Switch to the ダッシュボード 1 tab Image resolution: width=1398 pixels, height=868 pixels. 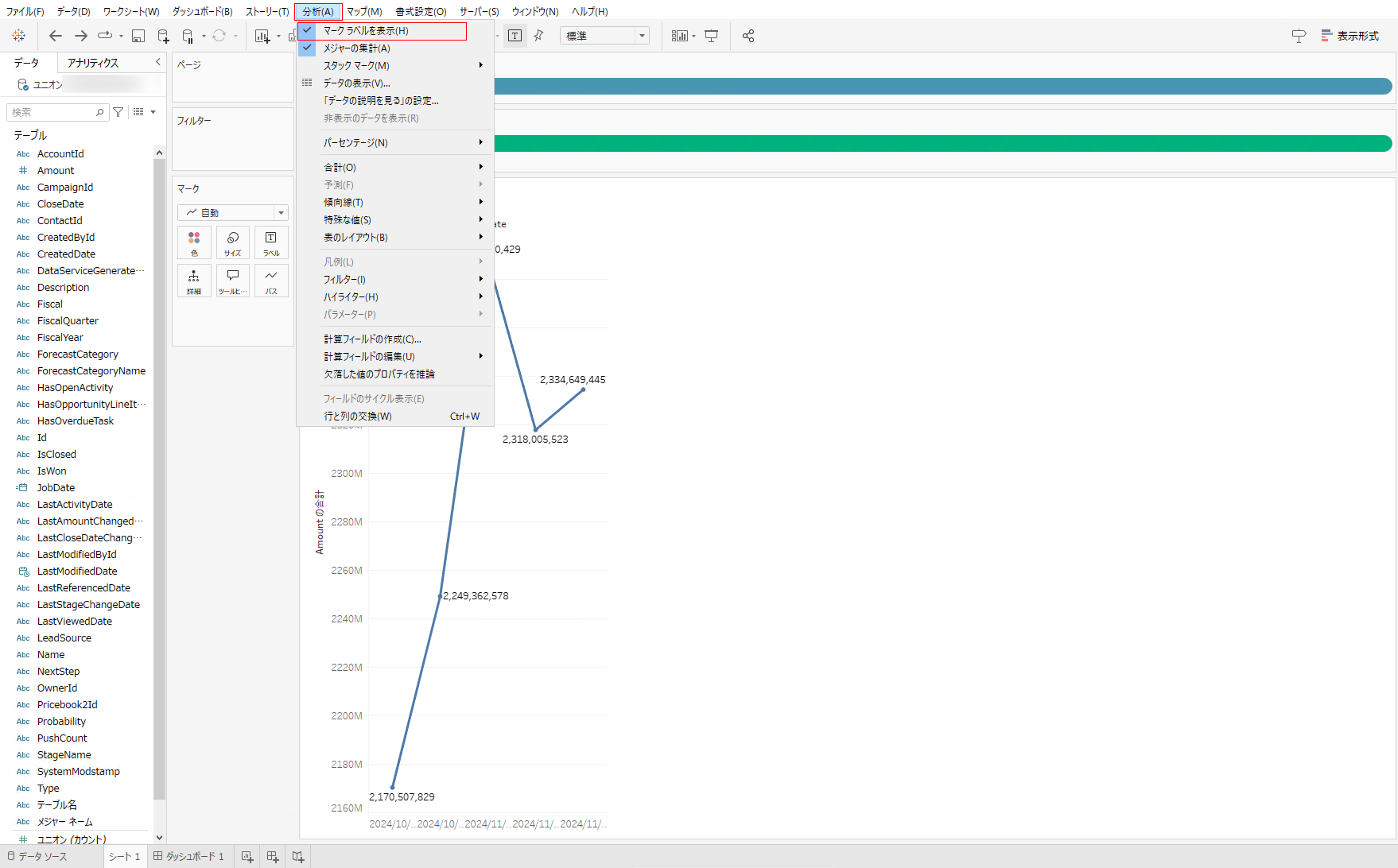[x=189, y=856]
